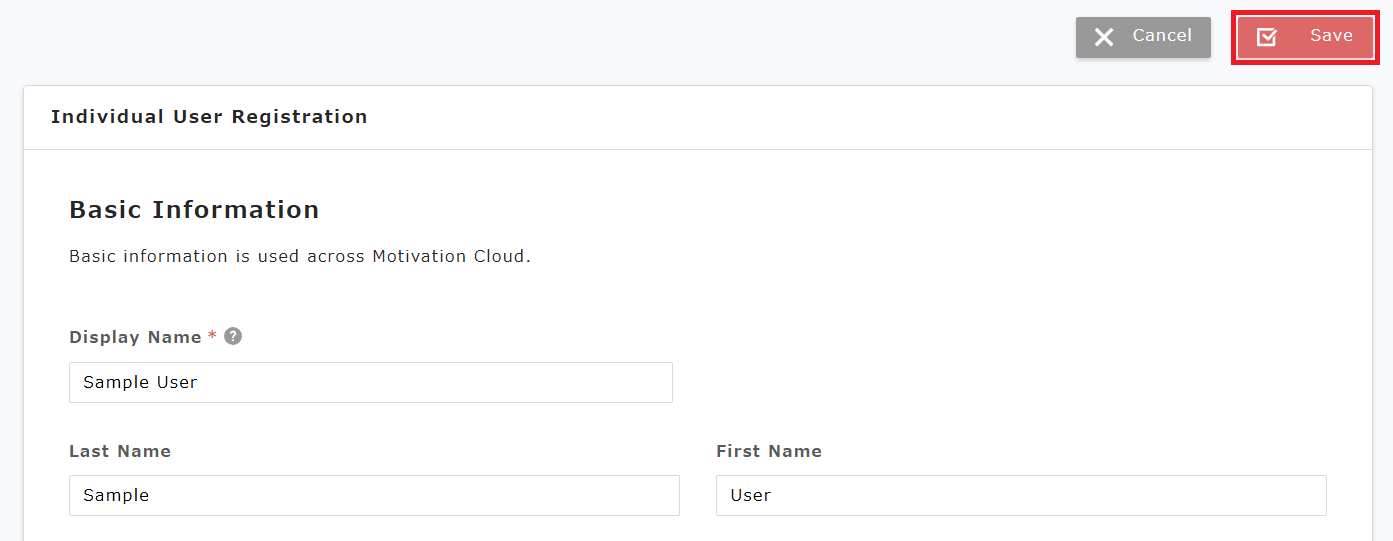
Task: Select the First Name input field
Action: (x=1021, y=495)
